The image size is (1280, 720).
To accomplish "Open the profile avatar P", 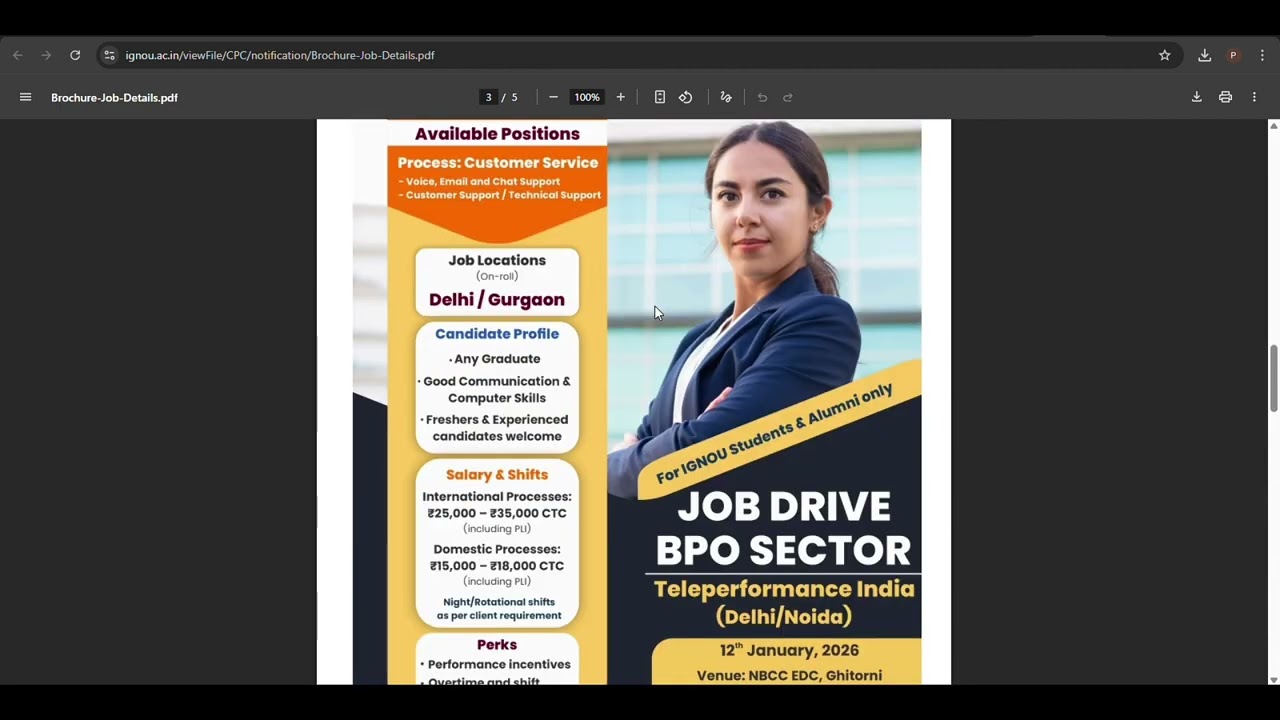I will coord(1233,55).
